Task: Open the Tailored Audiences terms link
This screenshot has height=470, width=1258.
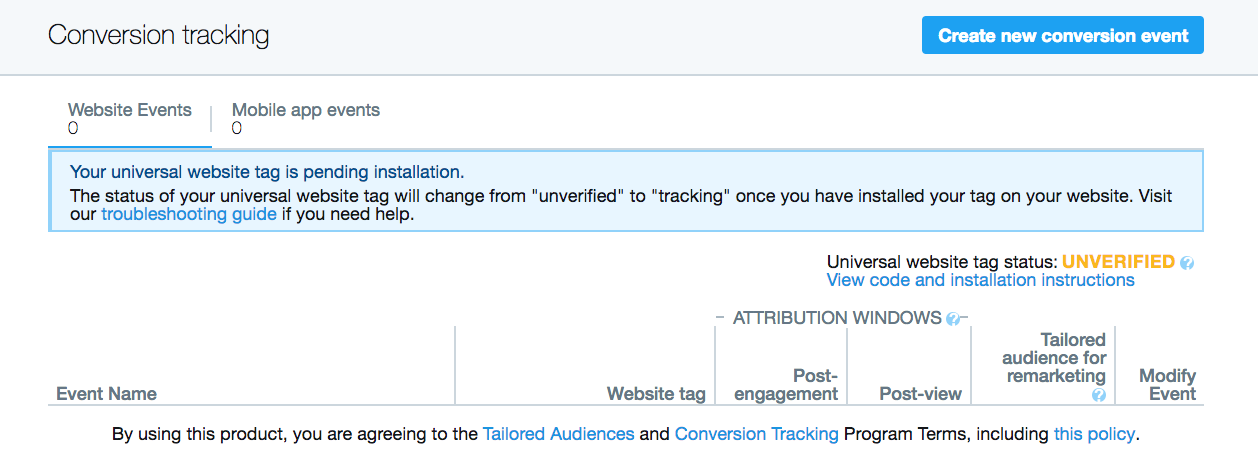Action: click(x=558, y=434)
